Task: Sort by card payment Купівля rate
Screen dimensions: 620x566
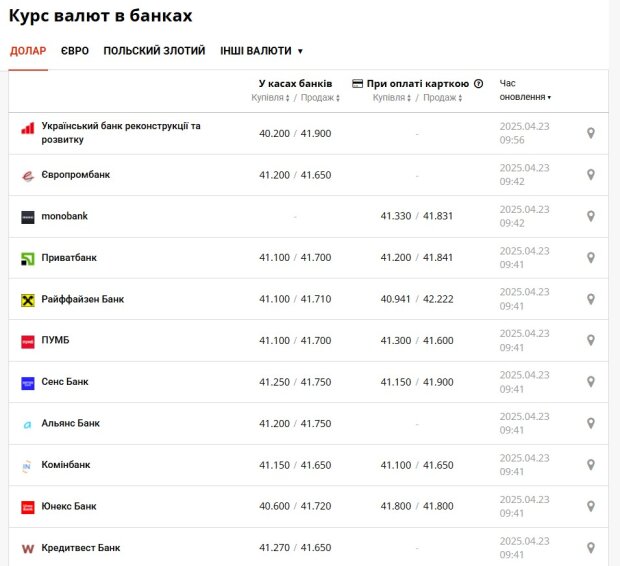Action: [392, 98]
